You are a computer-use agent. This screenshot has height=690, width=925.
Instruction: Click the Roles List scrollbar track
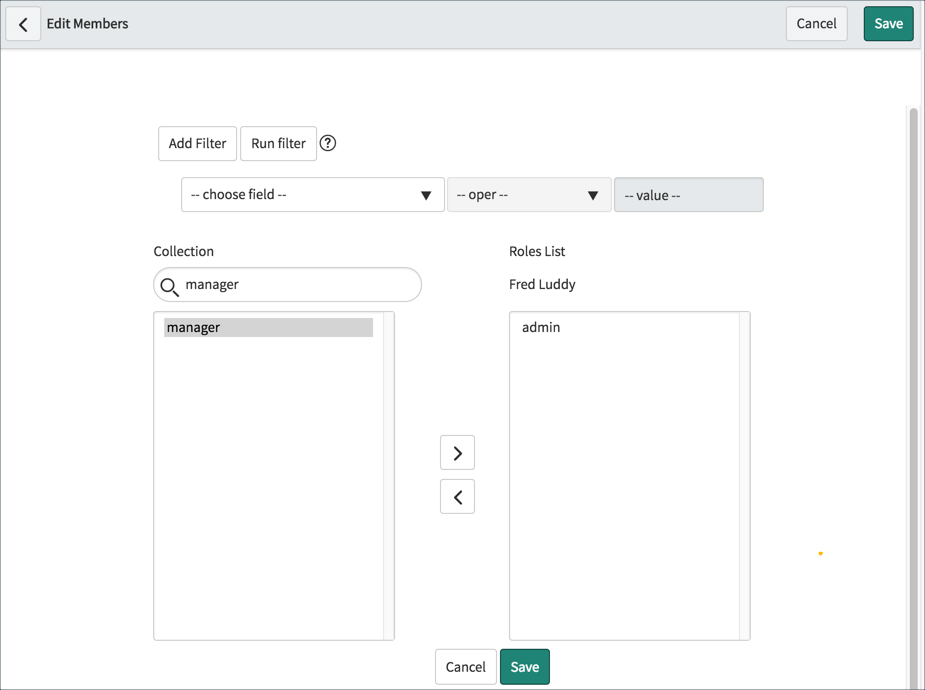[744, 476]
